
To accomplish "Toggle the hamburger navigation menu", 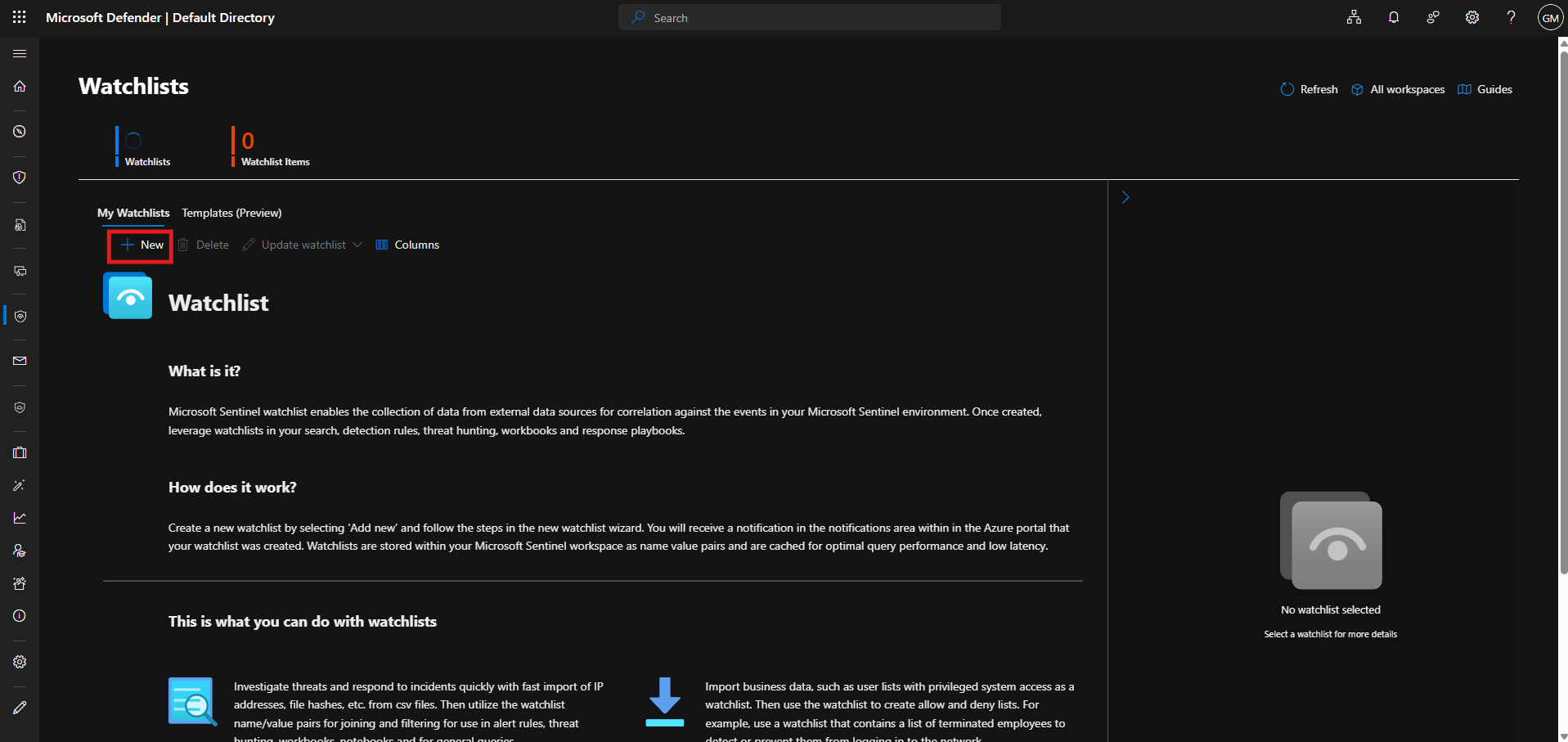I will pyautogui.click(x=20, y=54).
